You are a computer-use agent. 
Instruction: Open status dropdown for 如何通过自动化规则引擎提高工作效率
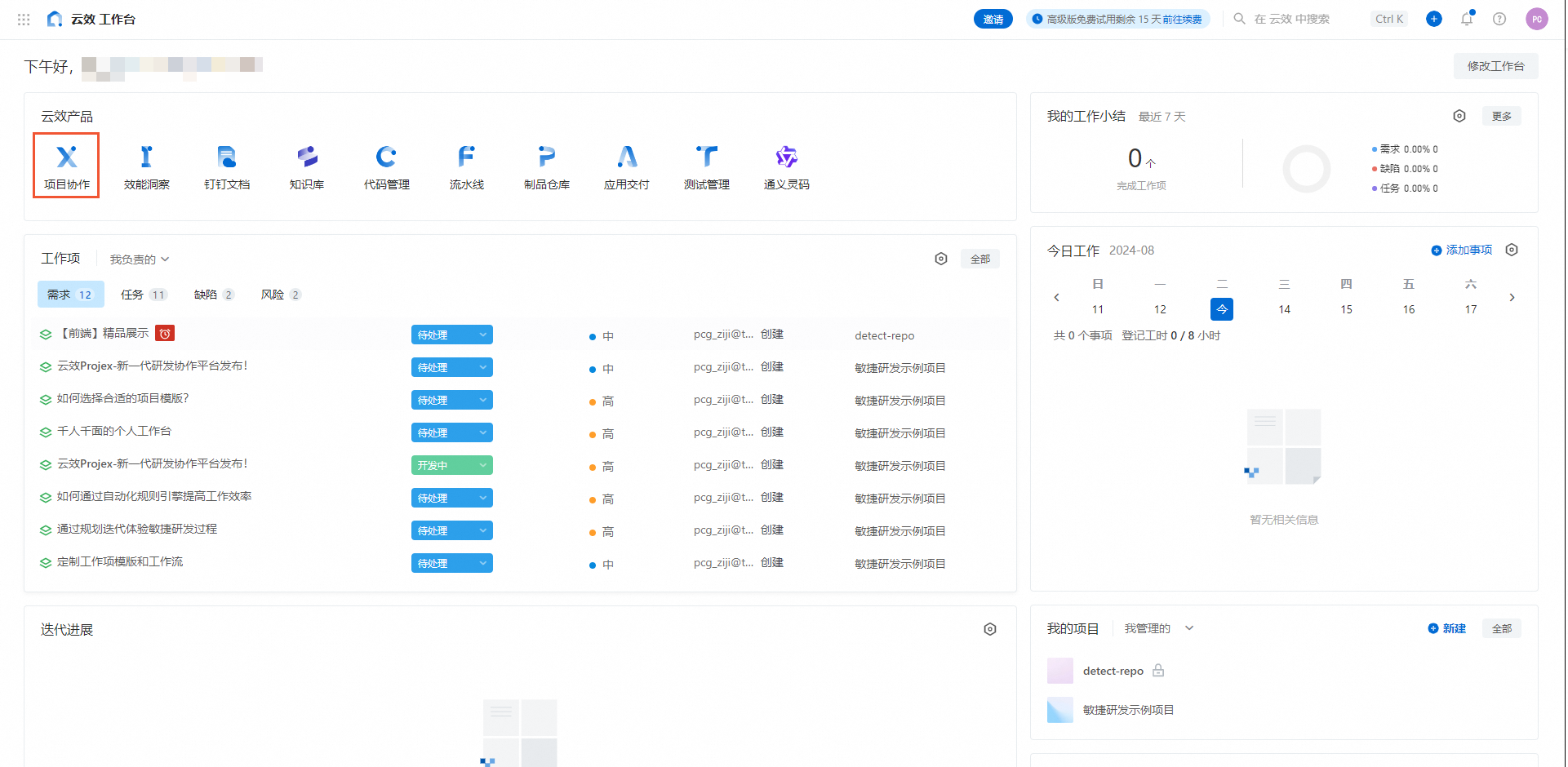(x=451, y=498)
